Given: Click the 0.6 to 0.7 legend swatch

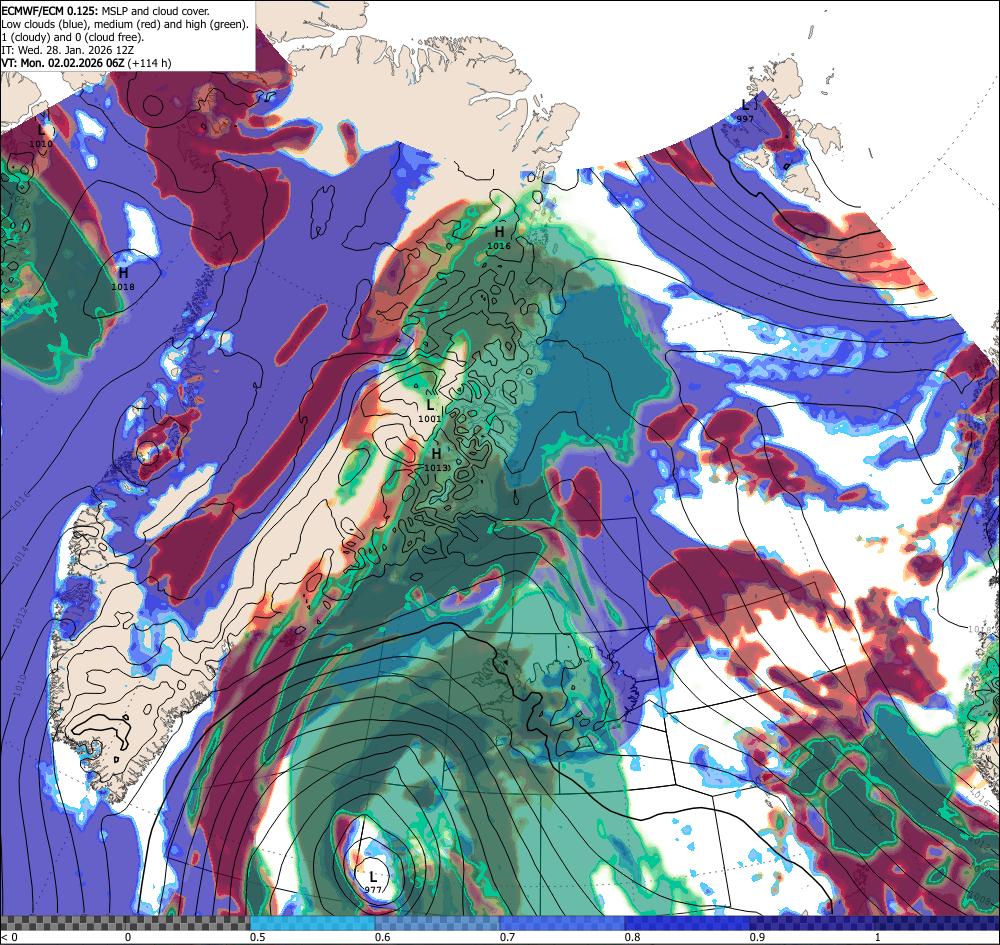Looking at the screenshot, I should [438, 923].
